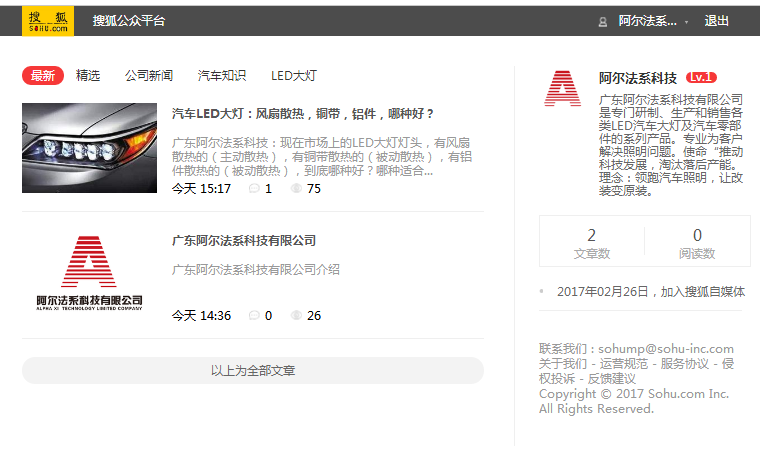Click the 退出 logout link

tap(716, 21)
